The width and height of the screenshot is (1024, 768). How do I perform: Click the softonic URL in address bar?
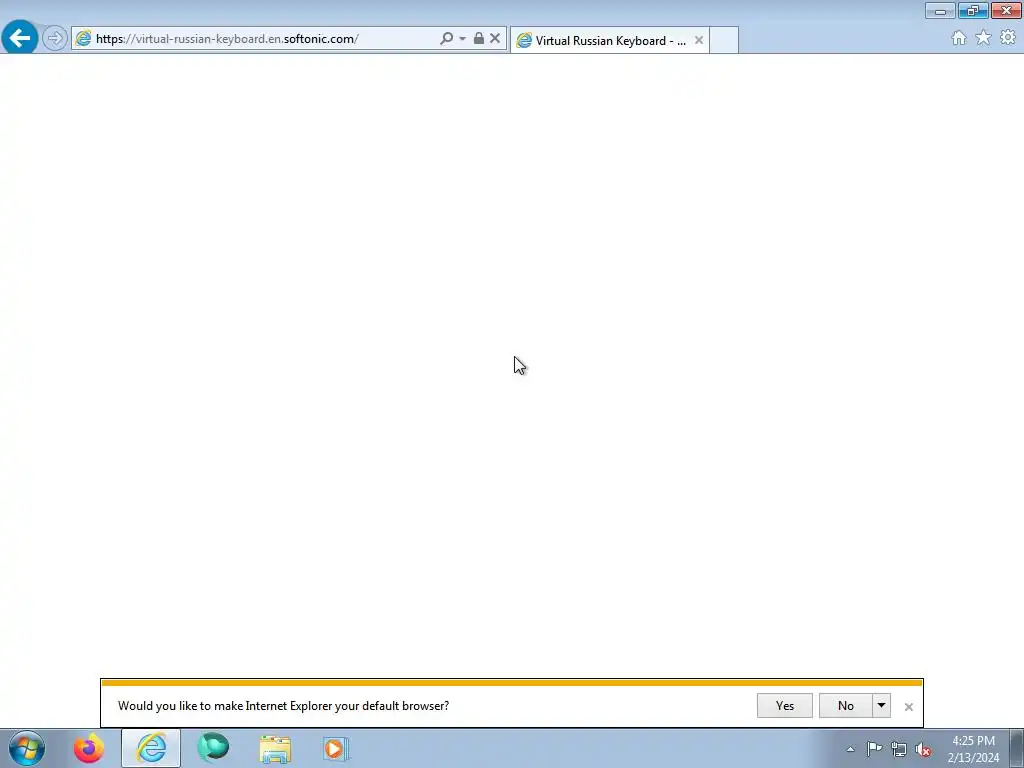(x=227, y=39)
